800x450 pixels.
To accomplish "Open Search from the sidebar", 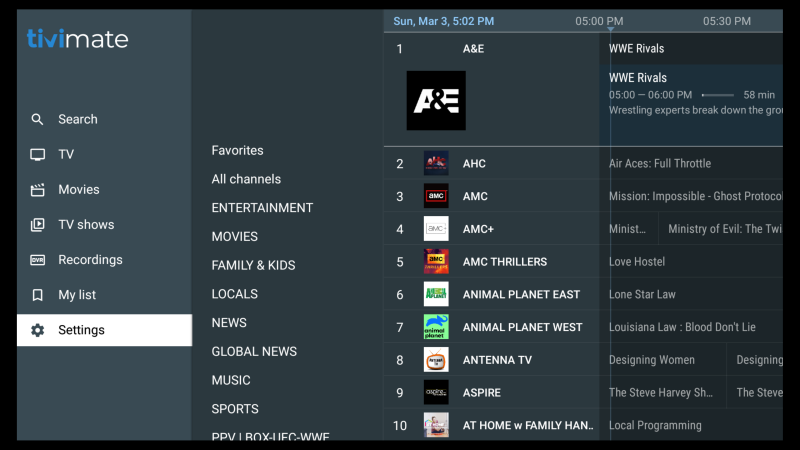I will click(78, 119).
